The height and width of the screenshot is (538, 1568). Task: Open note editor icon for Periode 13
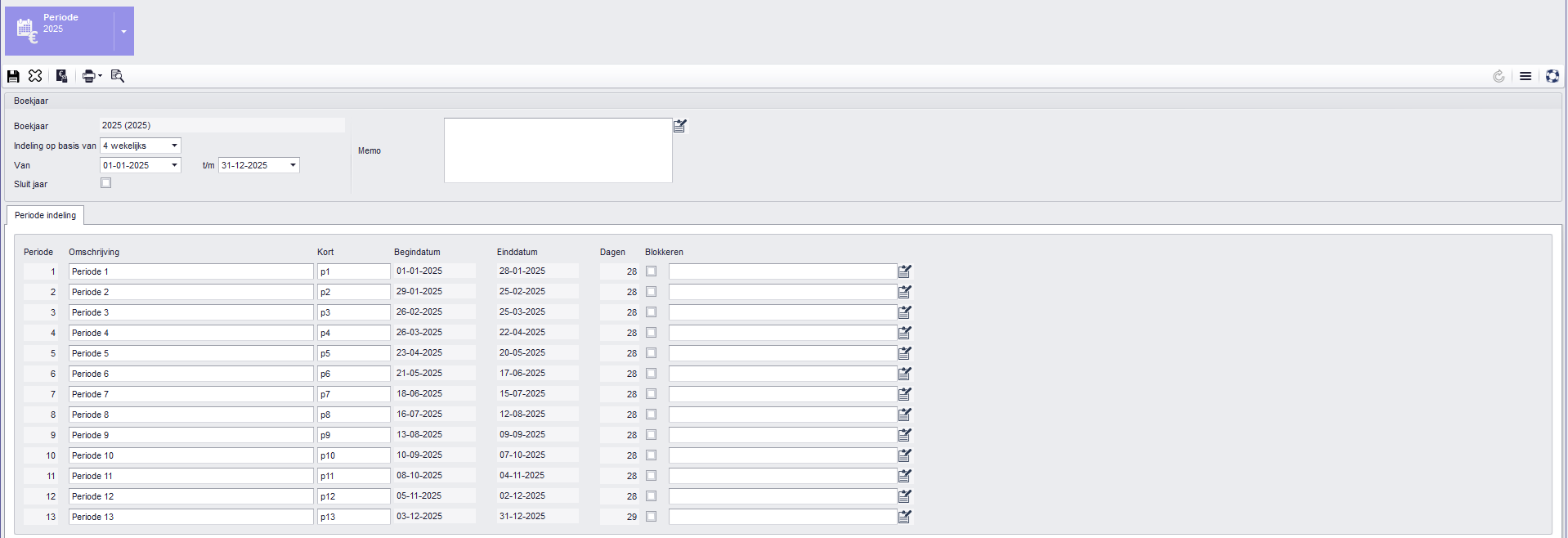[x=905, y=517]
